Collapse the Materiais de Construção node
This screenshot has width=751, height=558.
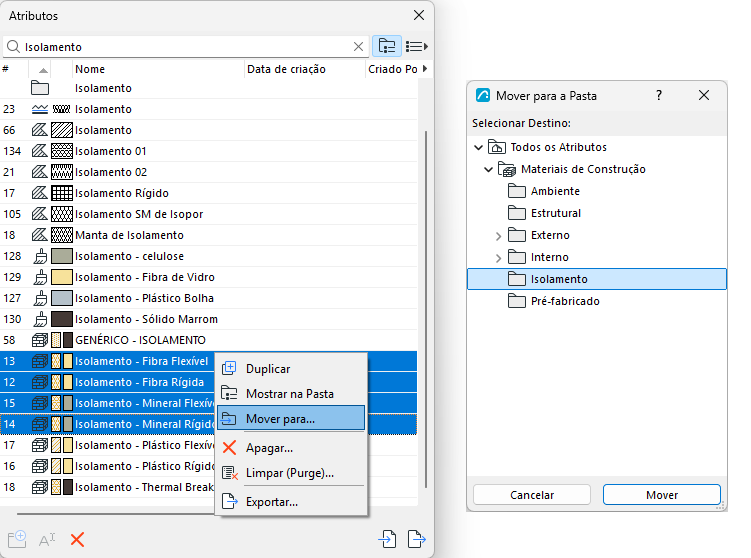point(488,169)
